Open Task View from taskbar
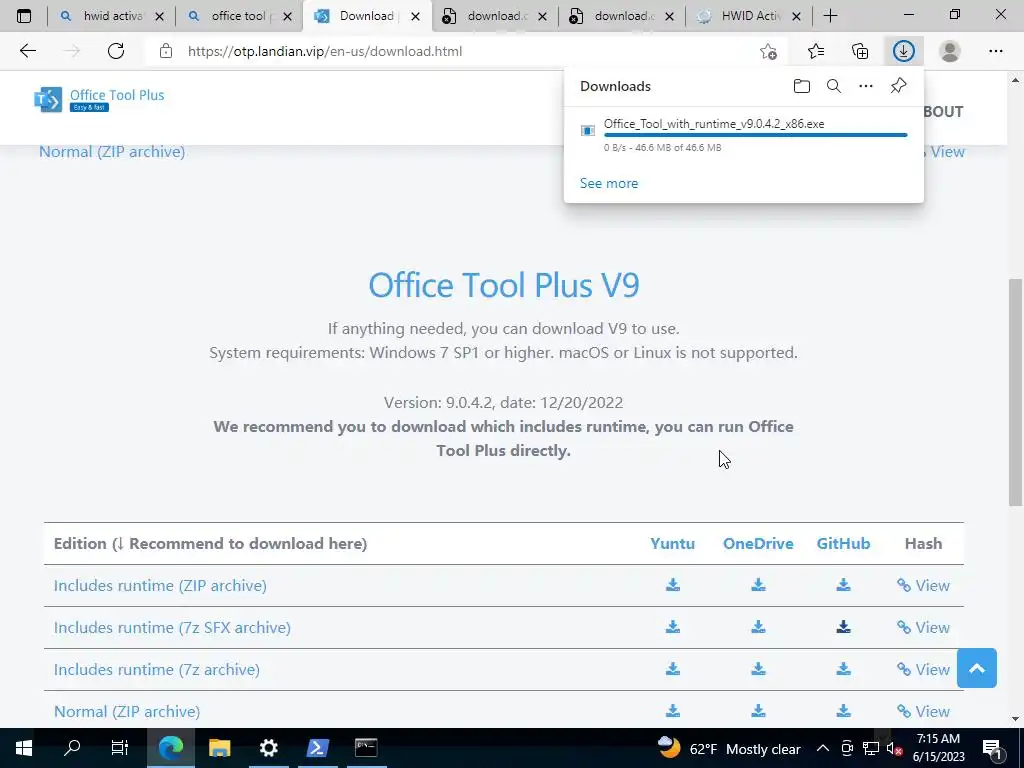The height and width of the screenshot is (768, 1024). click(120, 748)
